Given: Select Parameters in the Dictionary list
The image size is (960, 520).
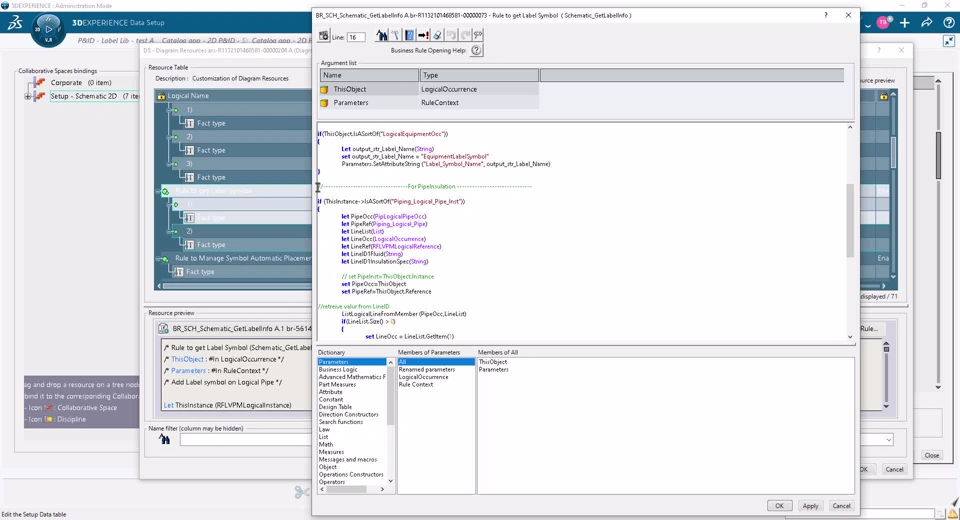Looking at the screenshot, I should tap(352, 362).
